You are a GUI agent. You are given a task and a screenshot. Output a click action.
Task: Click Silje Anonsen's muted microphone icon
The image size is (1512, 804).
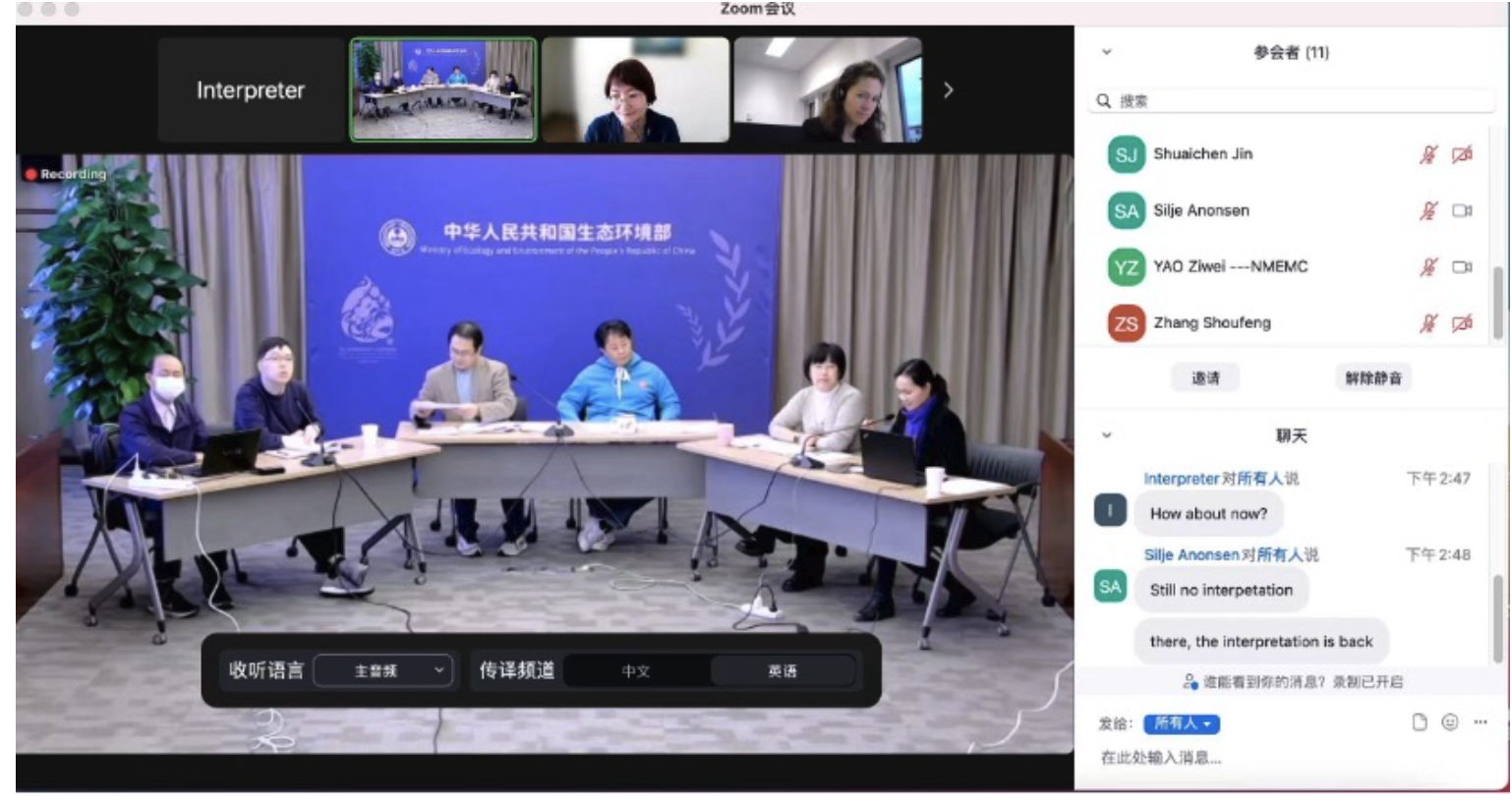1428,210
